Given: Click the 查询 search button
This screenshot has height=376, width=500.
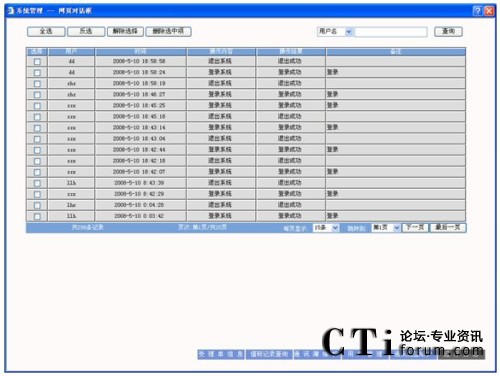Looking at the screenshot, I should (448, 31).
